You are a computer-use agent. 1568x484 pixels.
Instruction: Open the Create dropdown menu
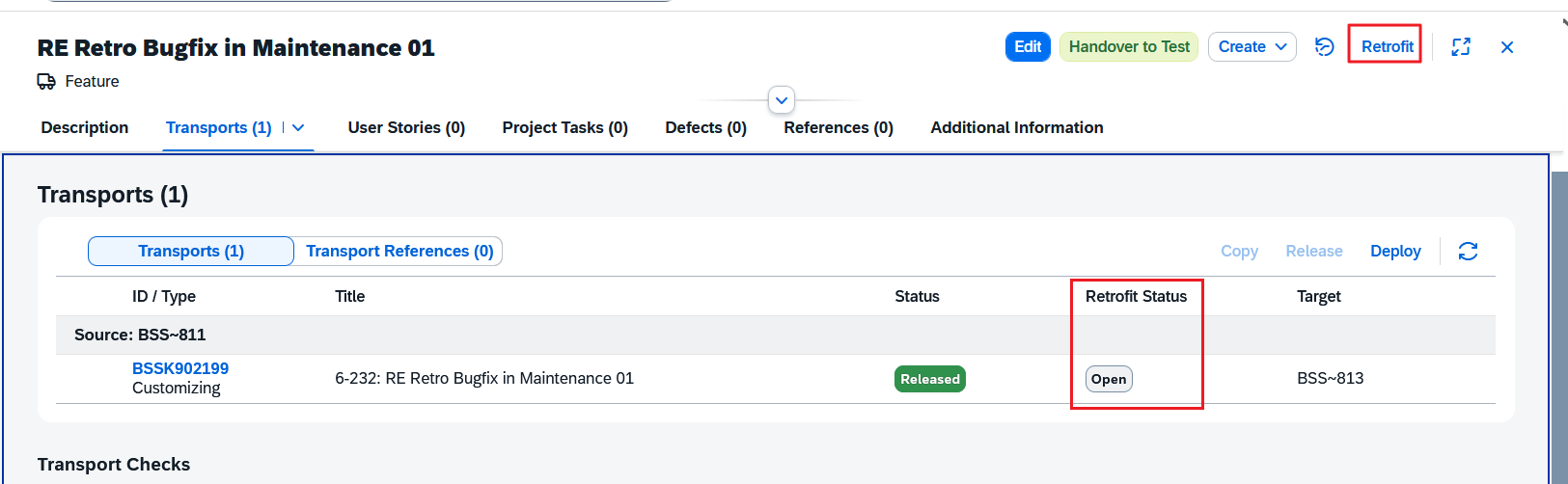[x=1252, y=46]
